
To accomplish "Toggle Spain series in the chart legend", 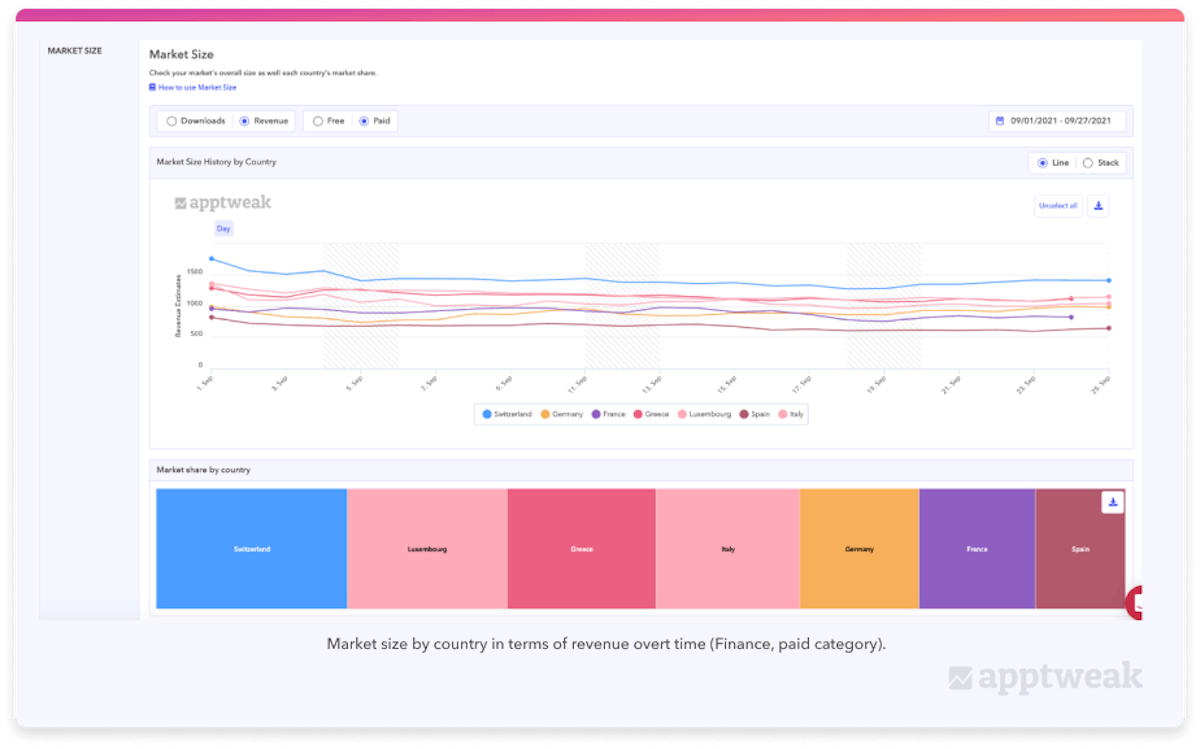I will coord(755,414).
